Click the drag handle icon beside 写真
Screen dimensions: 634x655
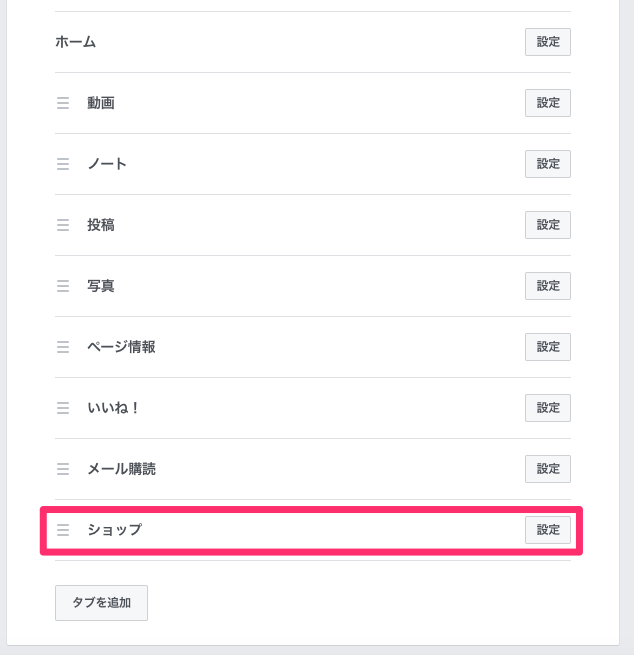(x=63, y=286)
